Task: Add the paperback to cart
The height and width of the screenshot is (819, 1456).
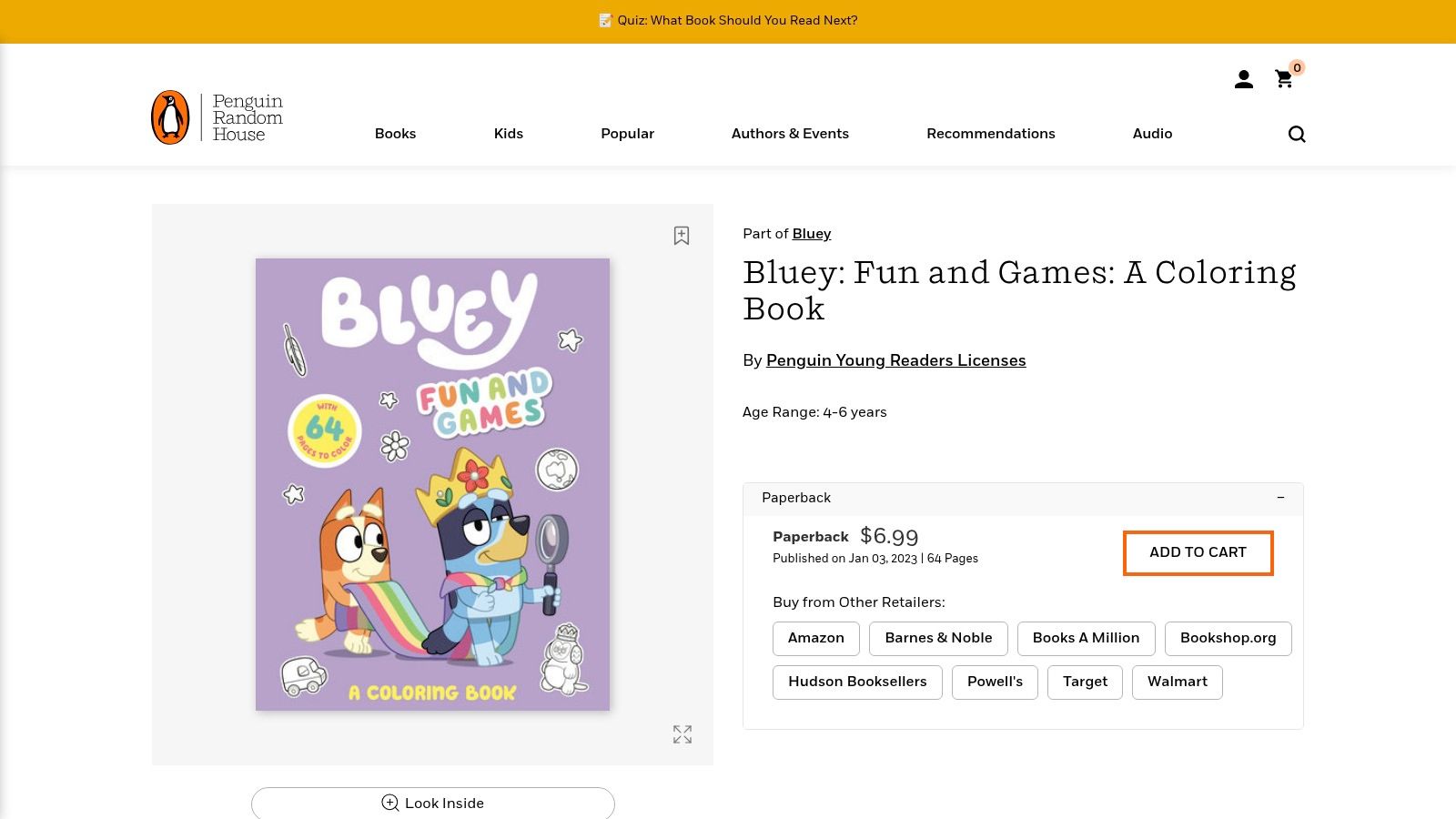Action: pyautogui.click(x=1198, y=552)
